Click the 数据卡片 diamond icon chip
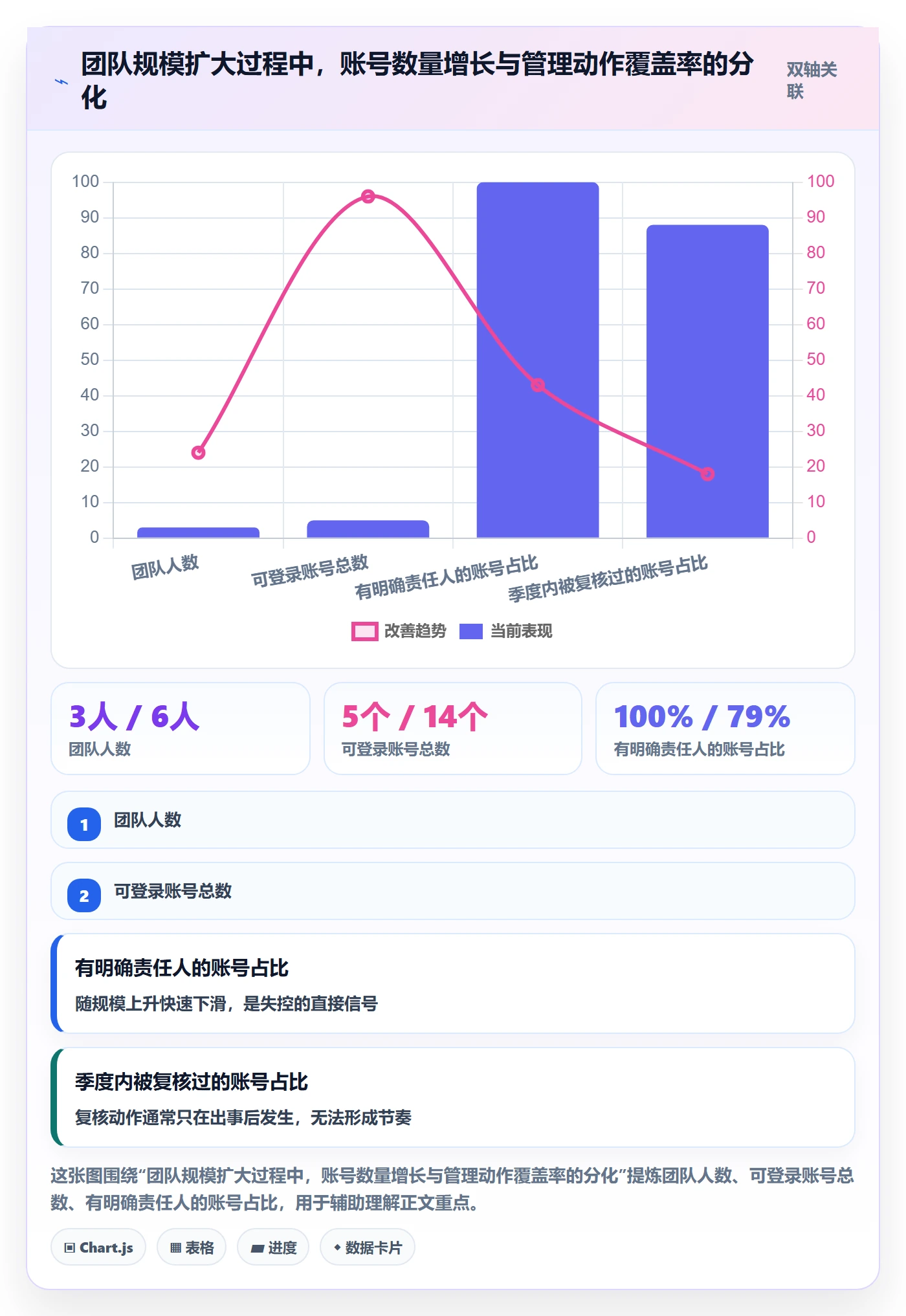906x1316 pixels. click(368, 1247)
